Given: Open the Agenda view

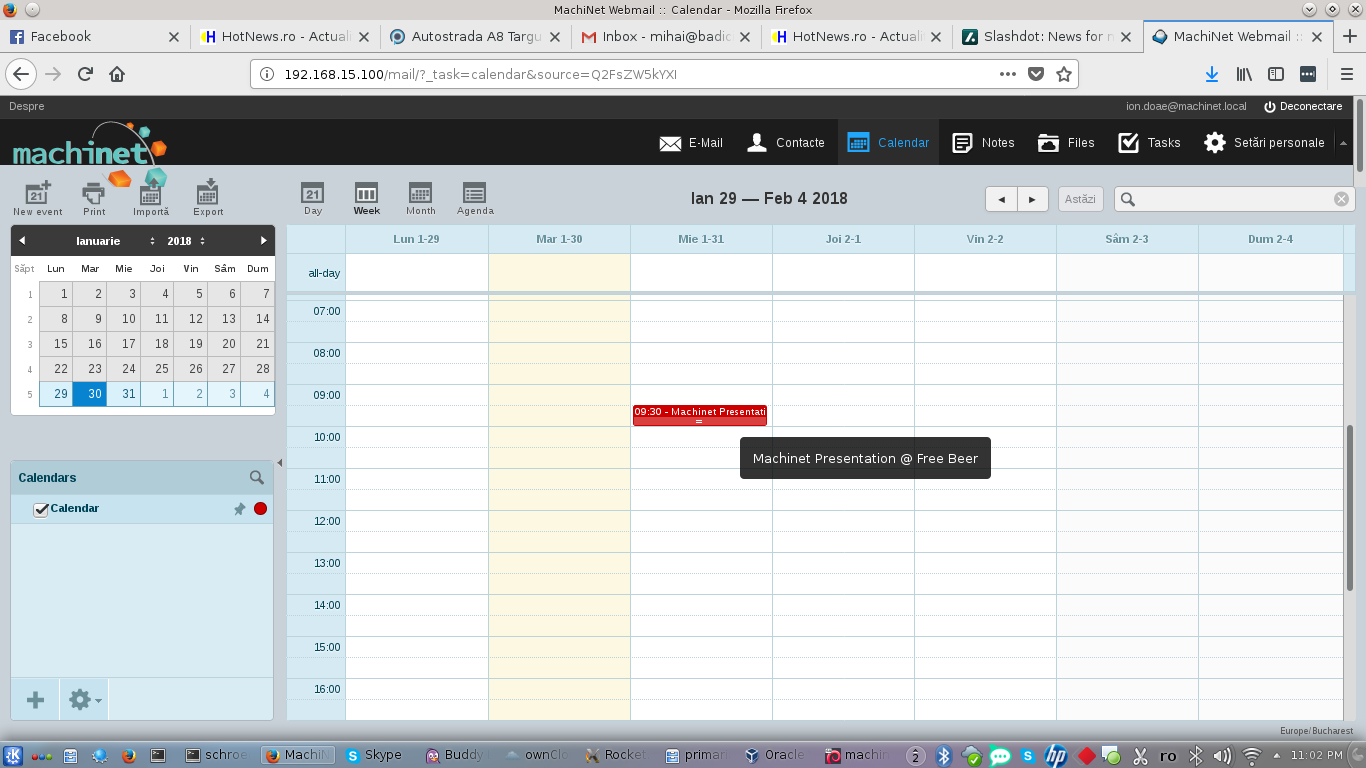Looking at the screenshot, I should pyautogui.click(x=475, y=197).
